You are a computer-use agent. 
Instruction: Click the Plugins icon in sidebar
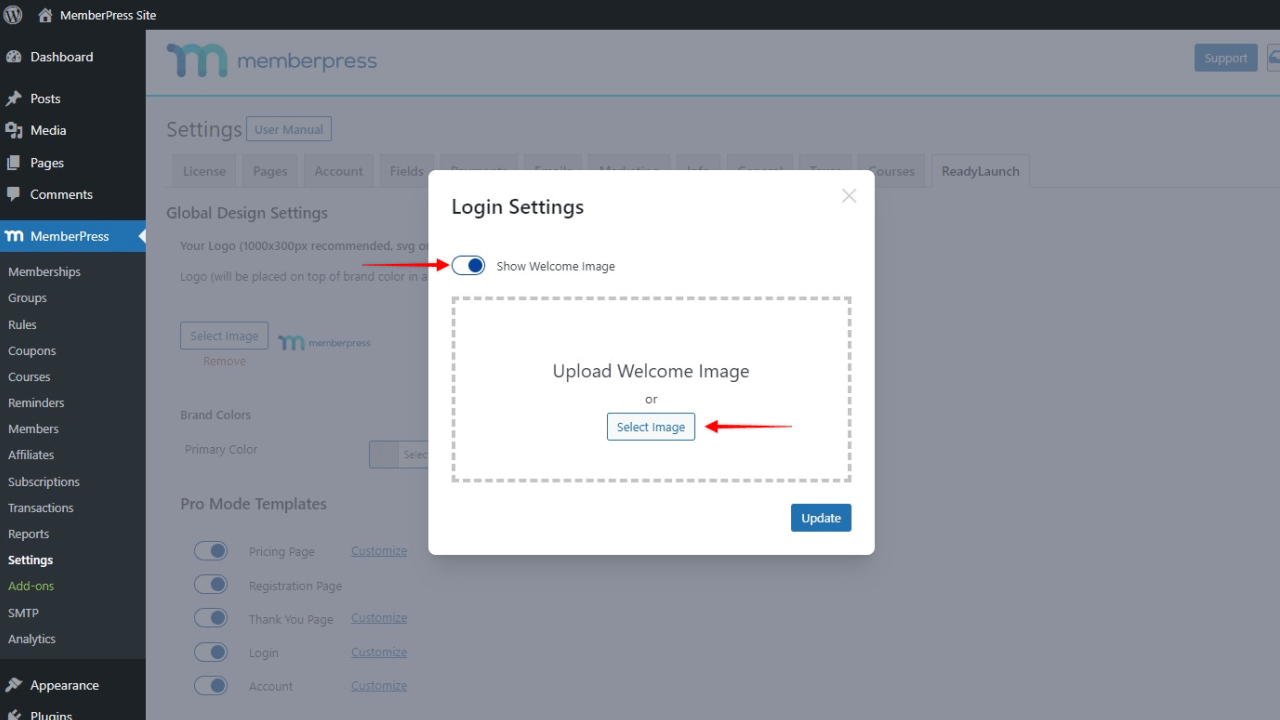click(14, 714)
